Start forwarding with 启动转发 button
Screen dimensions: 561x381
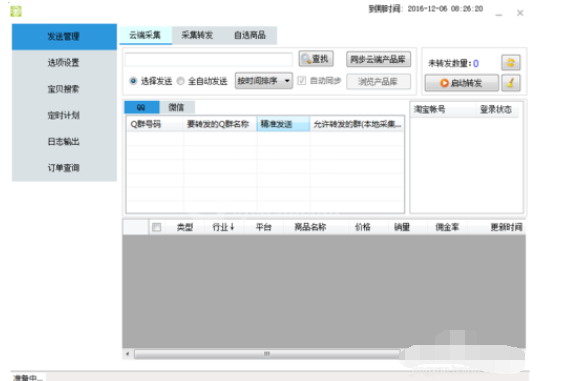[x=461, y=83]
